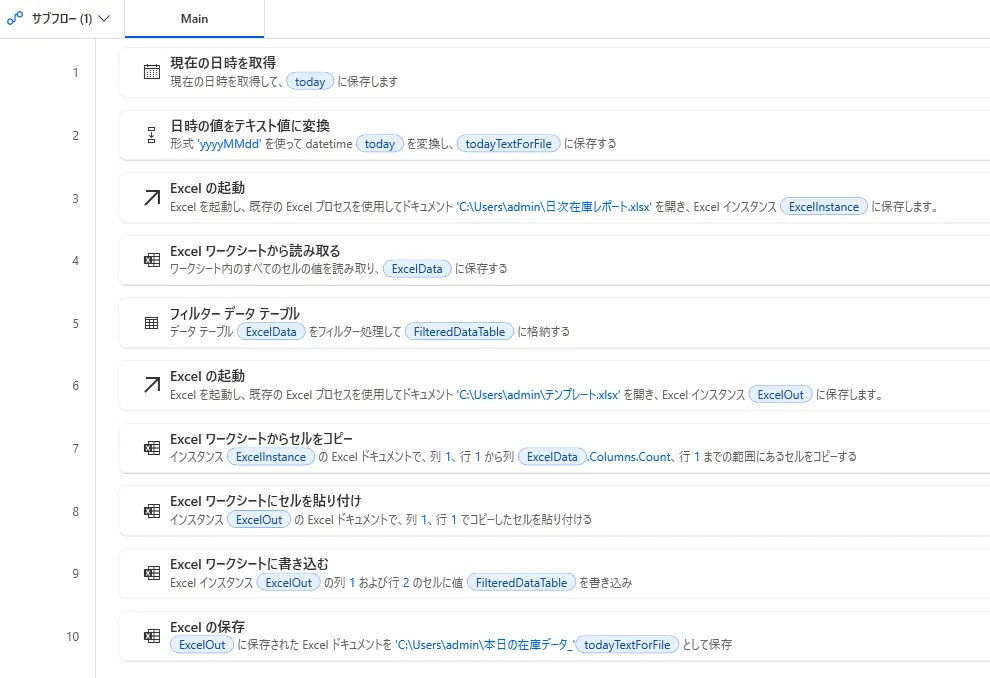990x678 pixels.
Task: Select line number 10 in the gutter
Action: (x=73, y=636)
